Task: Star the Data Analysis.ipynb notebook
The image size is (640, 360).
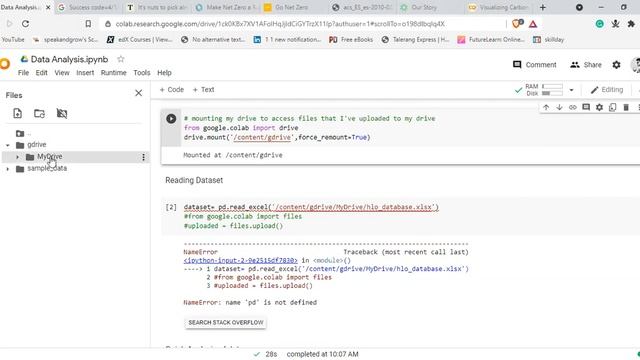Action: pyautogui.click(x=120, y=59)
